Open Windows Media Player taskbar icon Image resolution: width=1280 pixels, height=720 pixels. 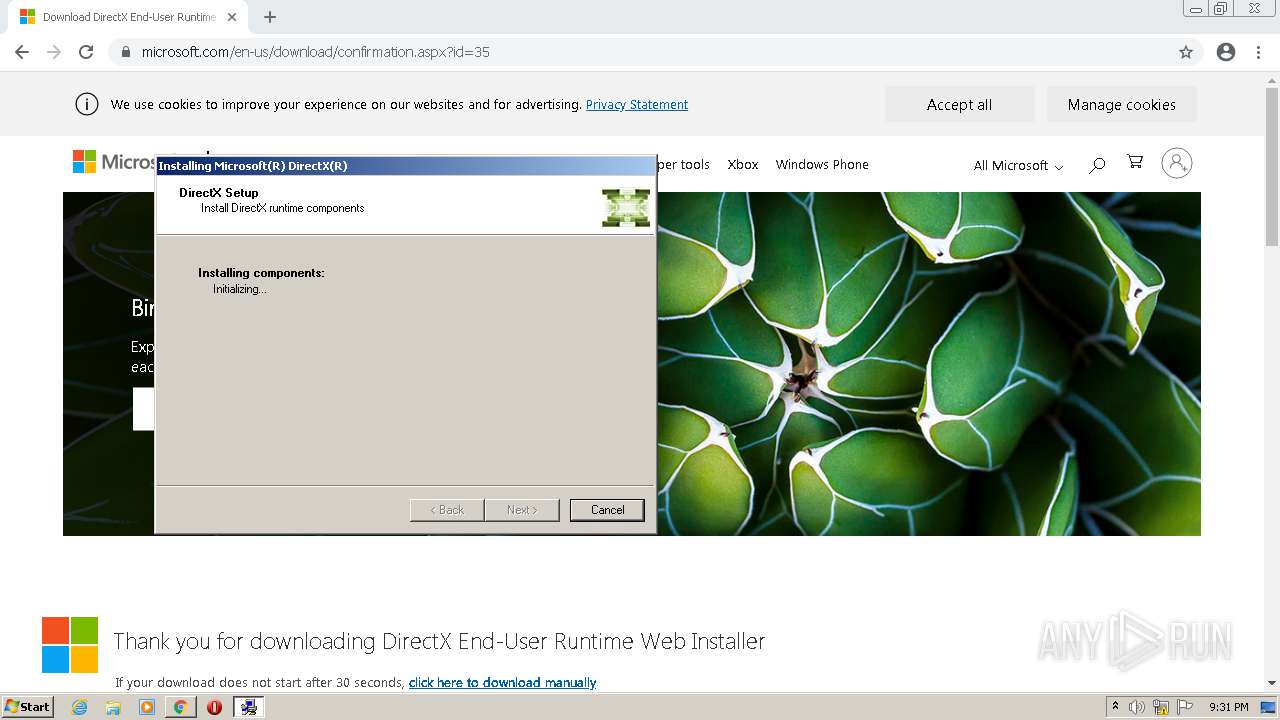click(147, 707)
